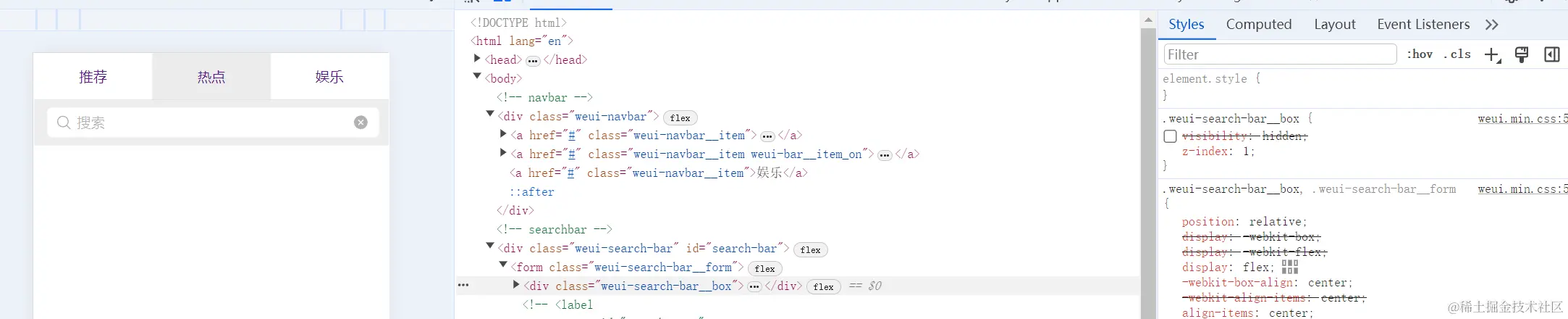Collapse the div weui-navbar node
The height and width of the screenshot is (319, 1568).
click(490, 115)
